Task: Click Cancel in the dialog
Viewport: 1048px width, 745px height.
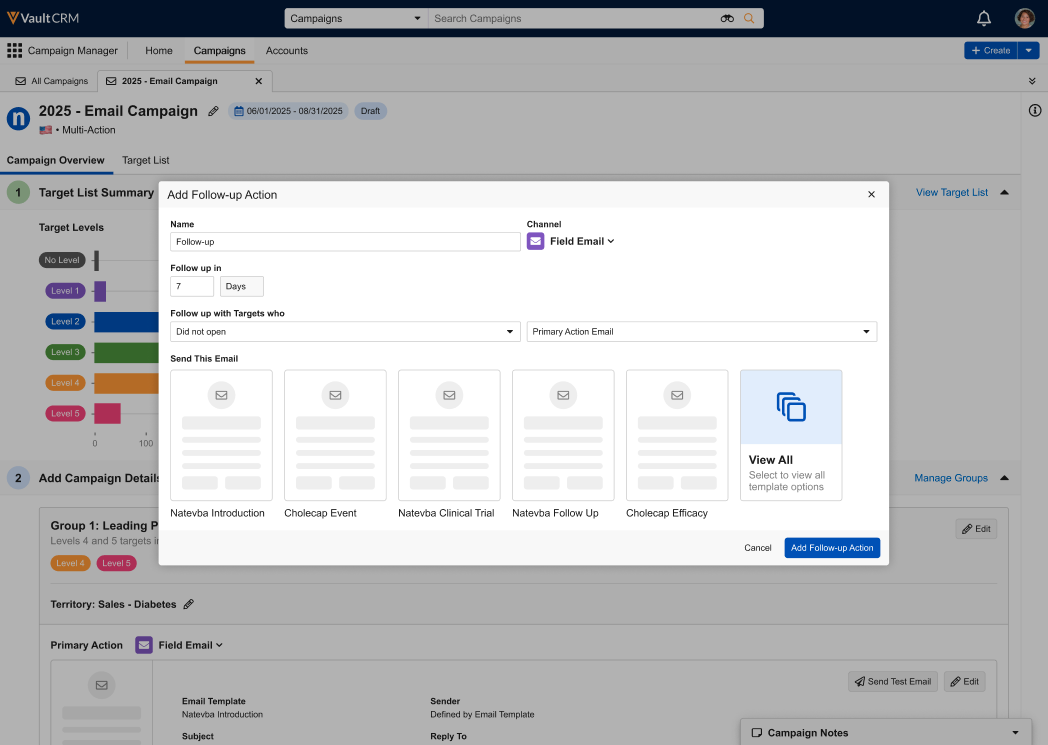Action: 758,548
